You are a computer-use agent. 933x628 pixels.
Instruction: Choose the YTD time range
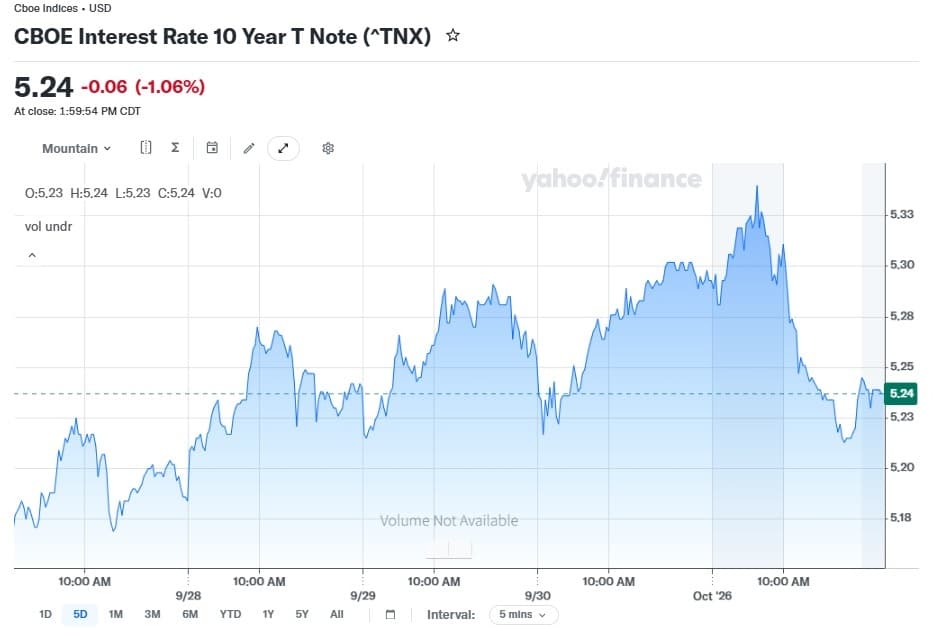click(x=230, y=614)
